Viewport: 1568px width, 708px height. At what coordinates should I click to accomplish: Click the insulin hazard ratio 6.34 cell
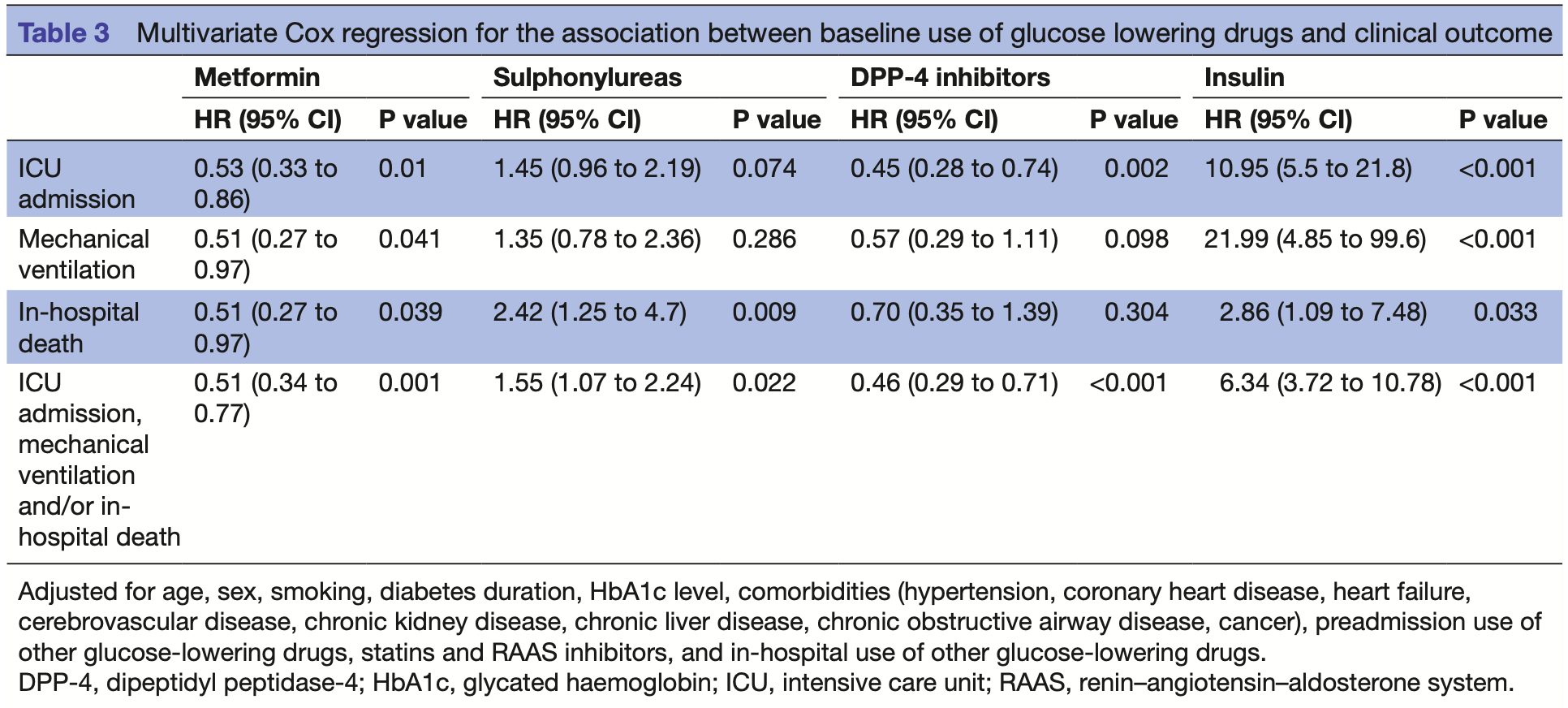1330,382
